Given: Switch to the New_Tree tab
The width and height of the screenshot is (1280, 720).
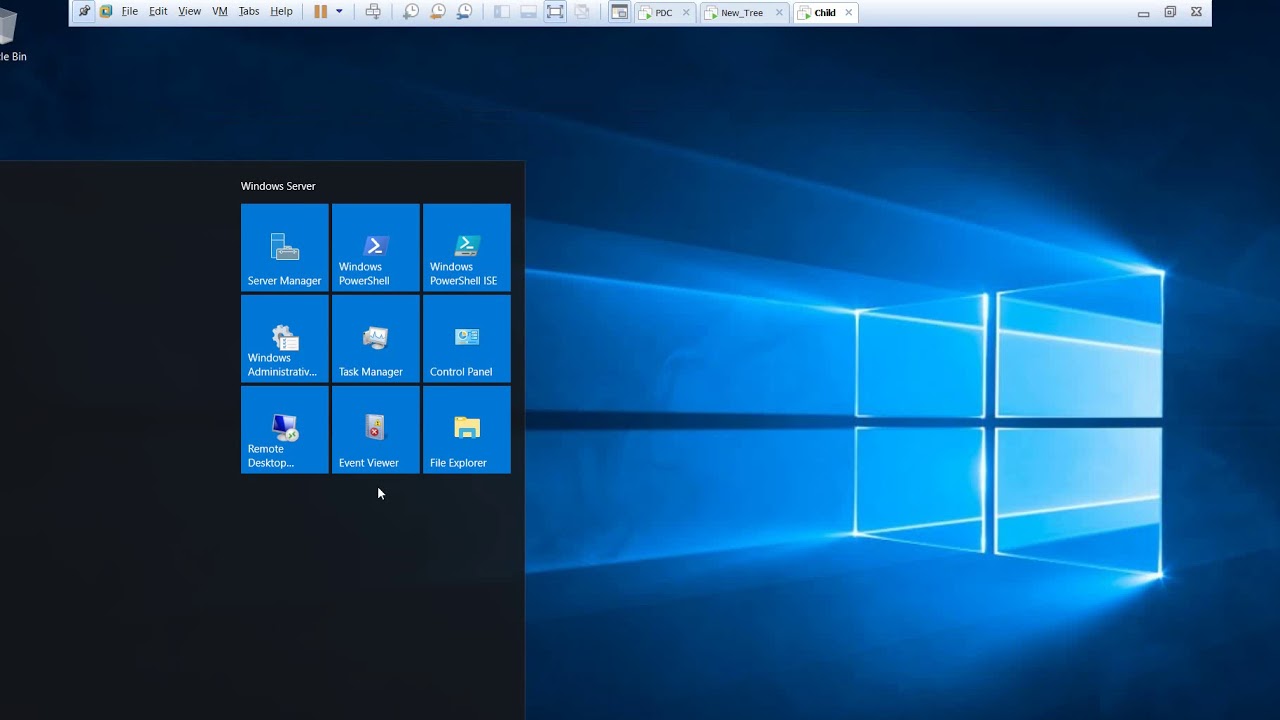Looking at the screenshot, I should pos(742,13).
